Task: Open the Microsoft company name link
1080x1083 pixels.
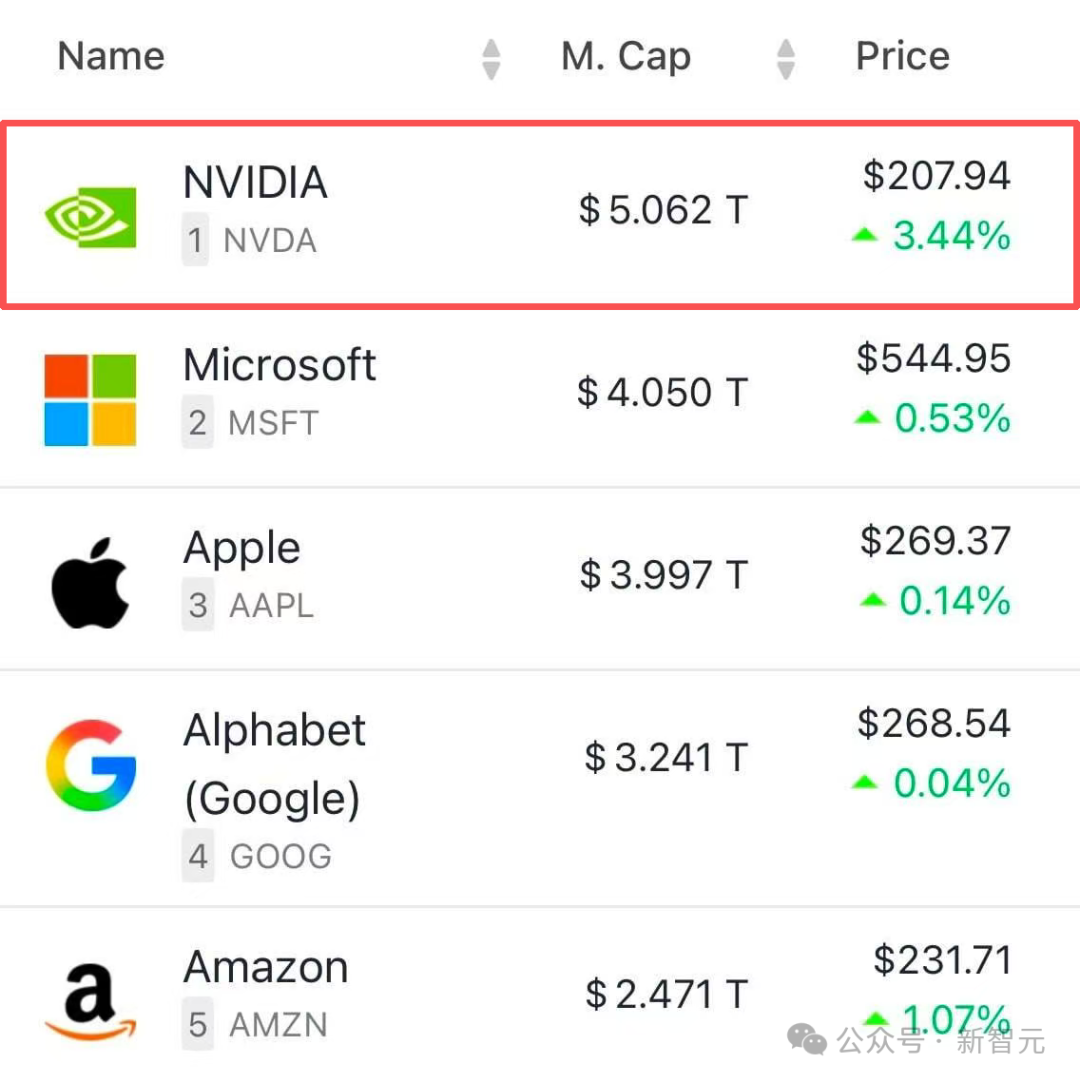Action: pyautogui.click(x=279, y=366)
